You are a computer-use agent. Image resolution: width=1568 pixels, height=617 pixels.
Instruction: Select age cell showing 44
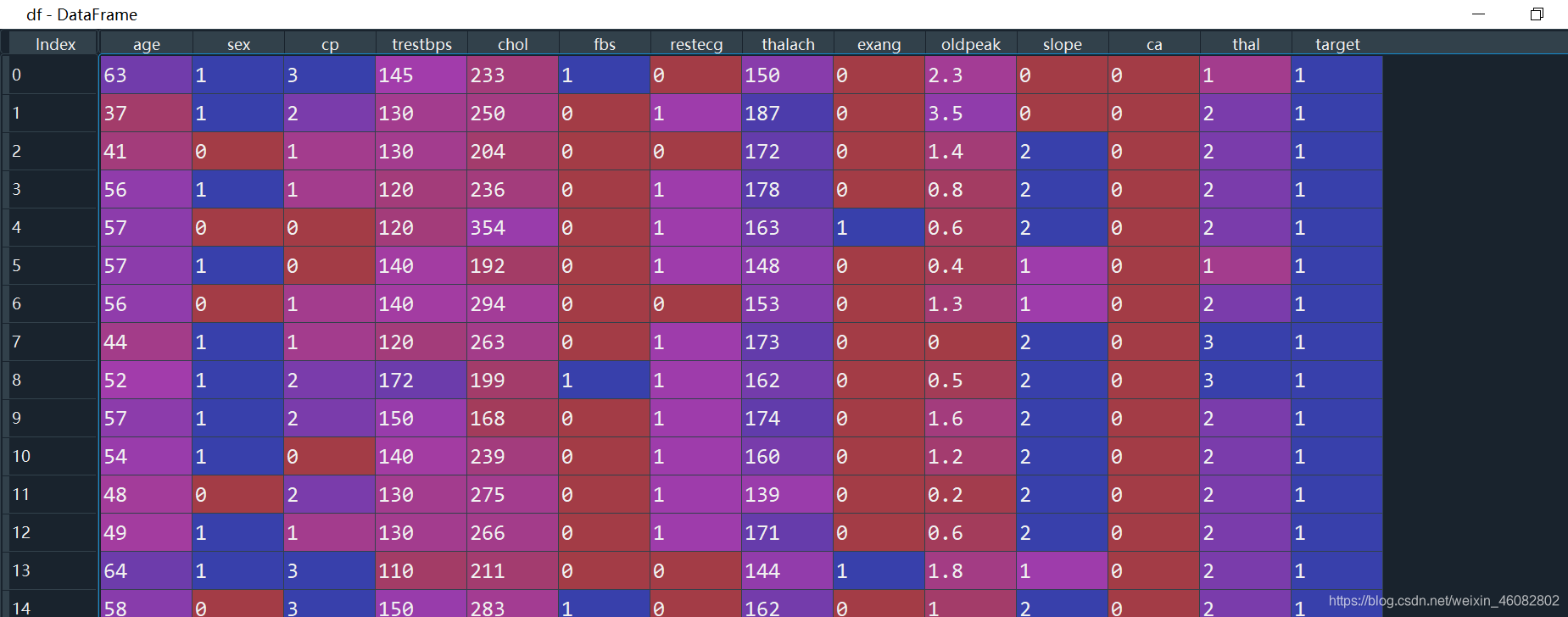[147, 342]
